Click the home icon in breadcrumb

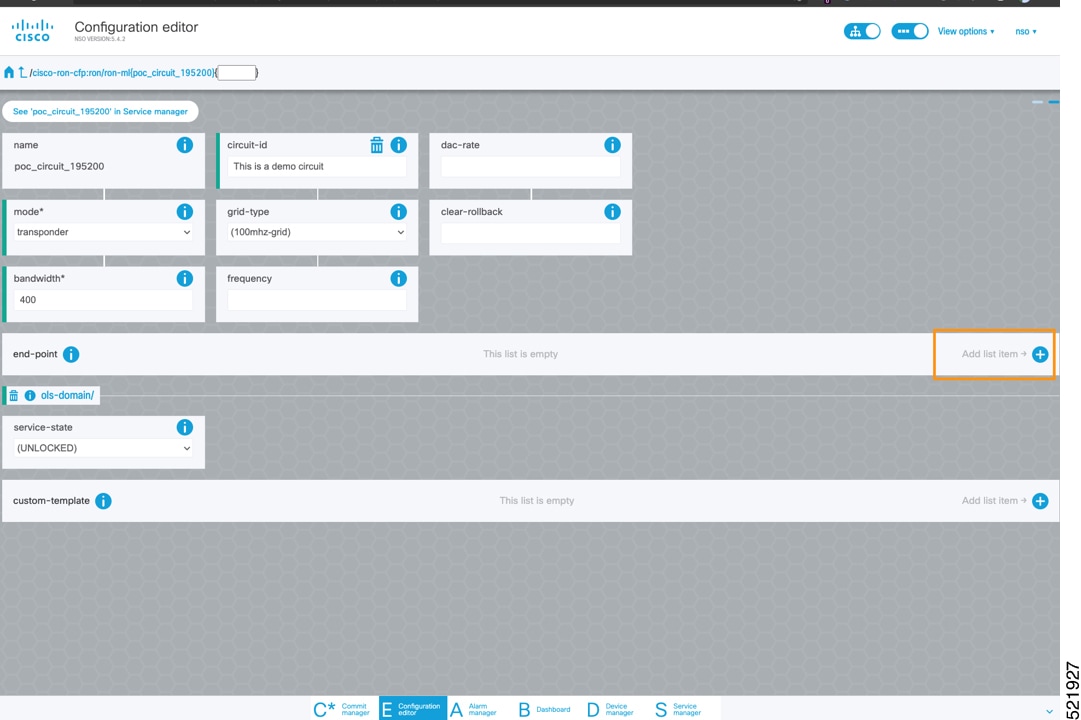pos(9,72)
